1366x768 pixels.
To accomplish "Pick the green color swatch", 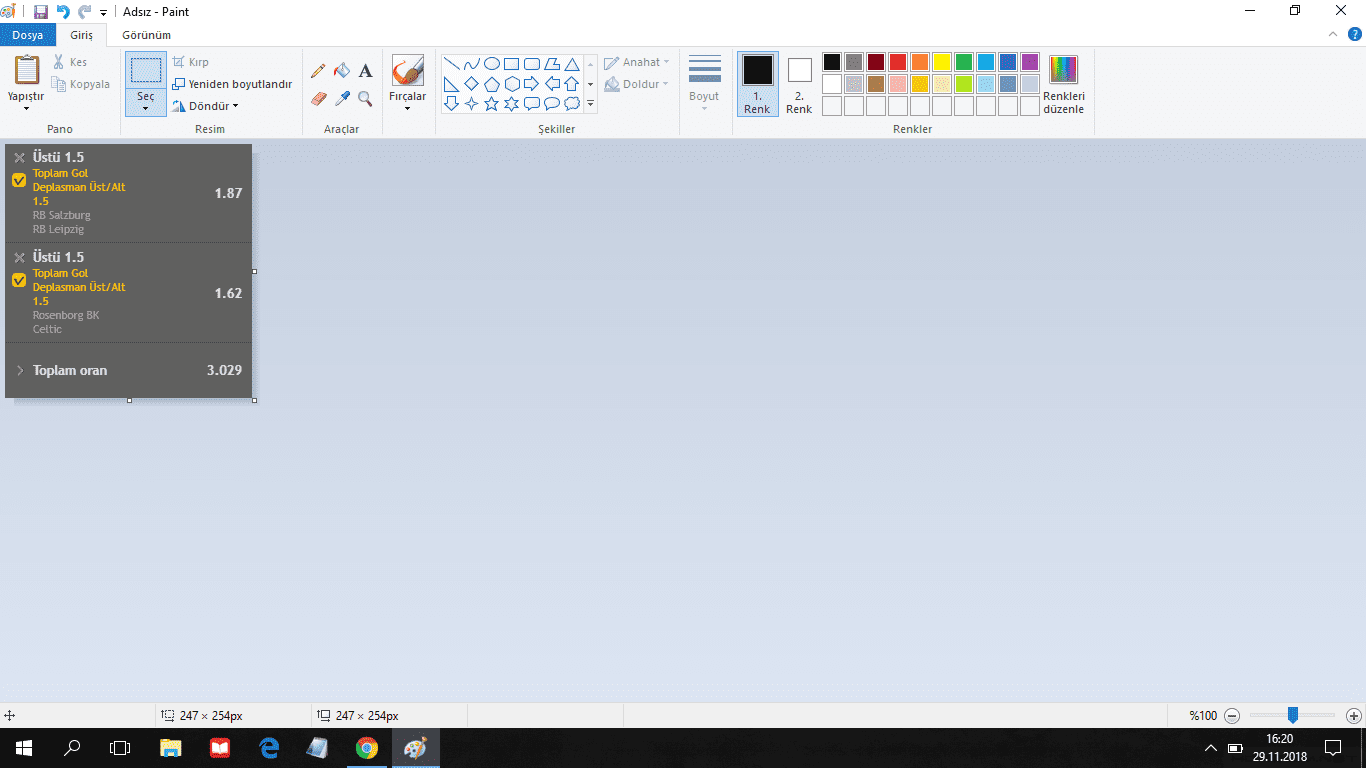I will pos(964,62).
